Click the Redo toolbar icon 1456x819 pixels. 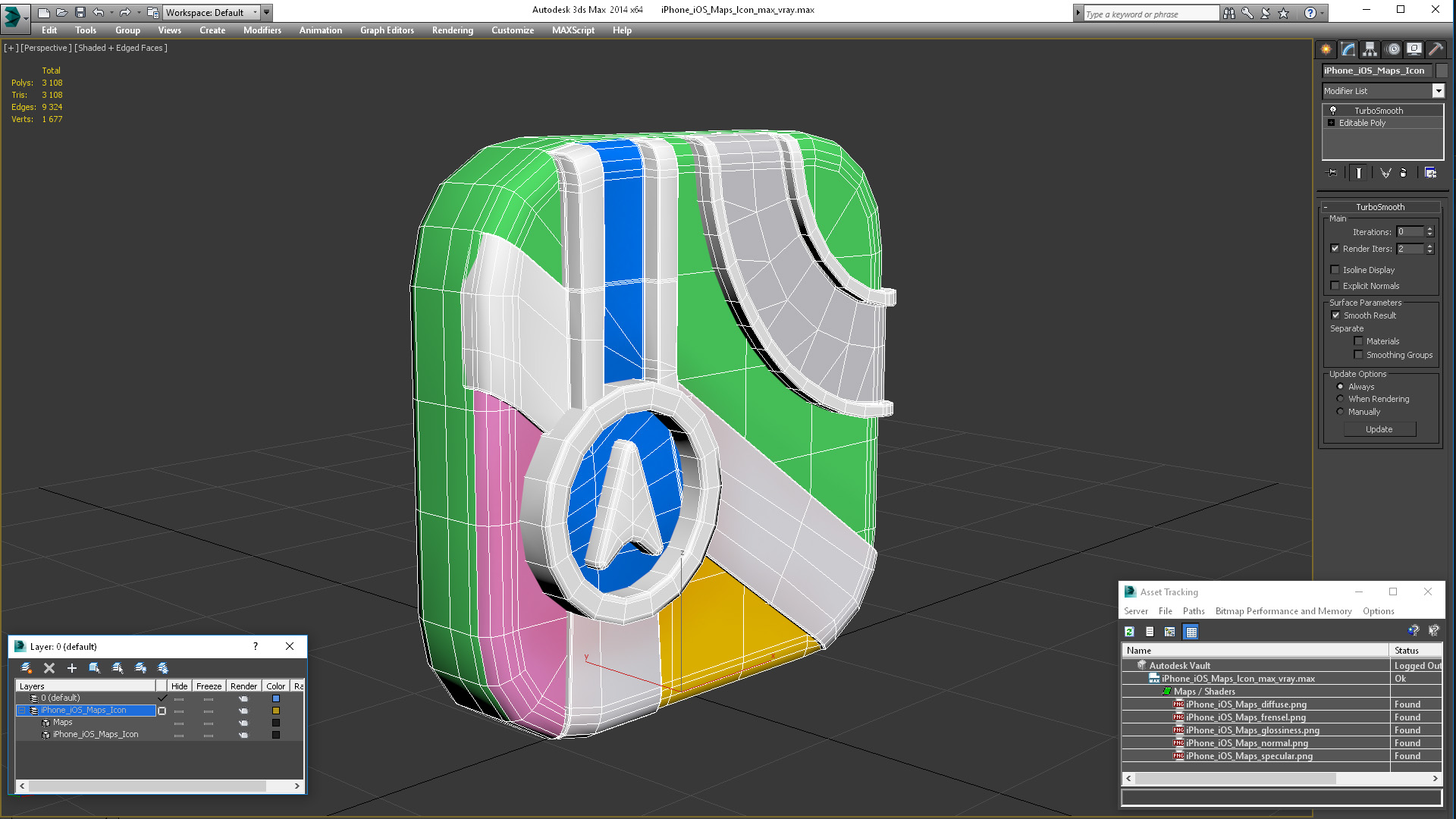click(x=125, y=12)
